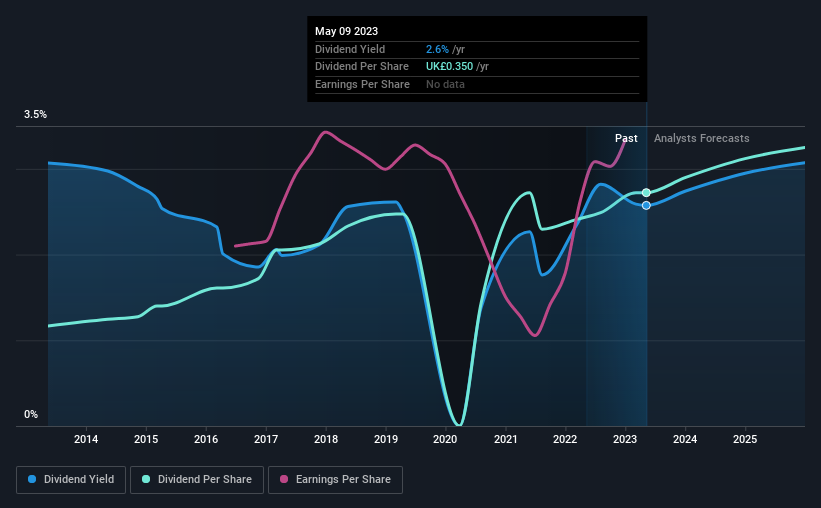The width and height of the screenshot is (821, 508).
Task: Click the 2016 x-axis label
Action: [x=206, y=439]
